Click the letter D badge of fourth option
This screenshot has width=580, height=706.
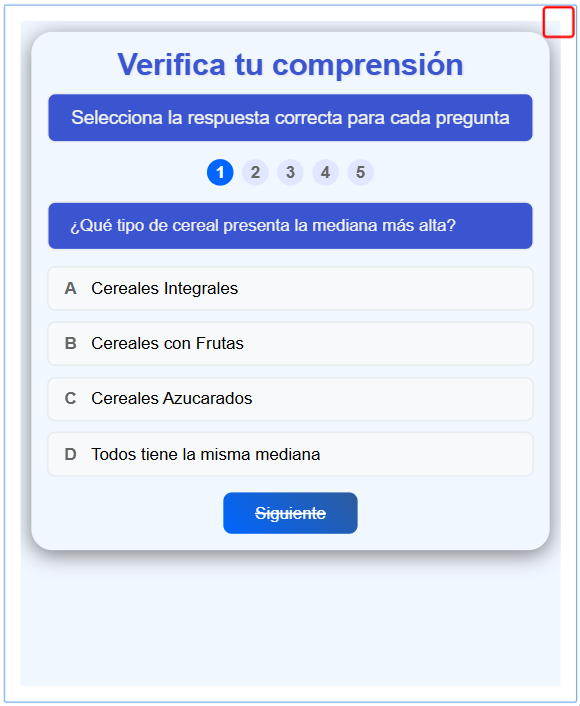[70, 454]
